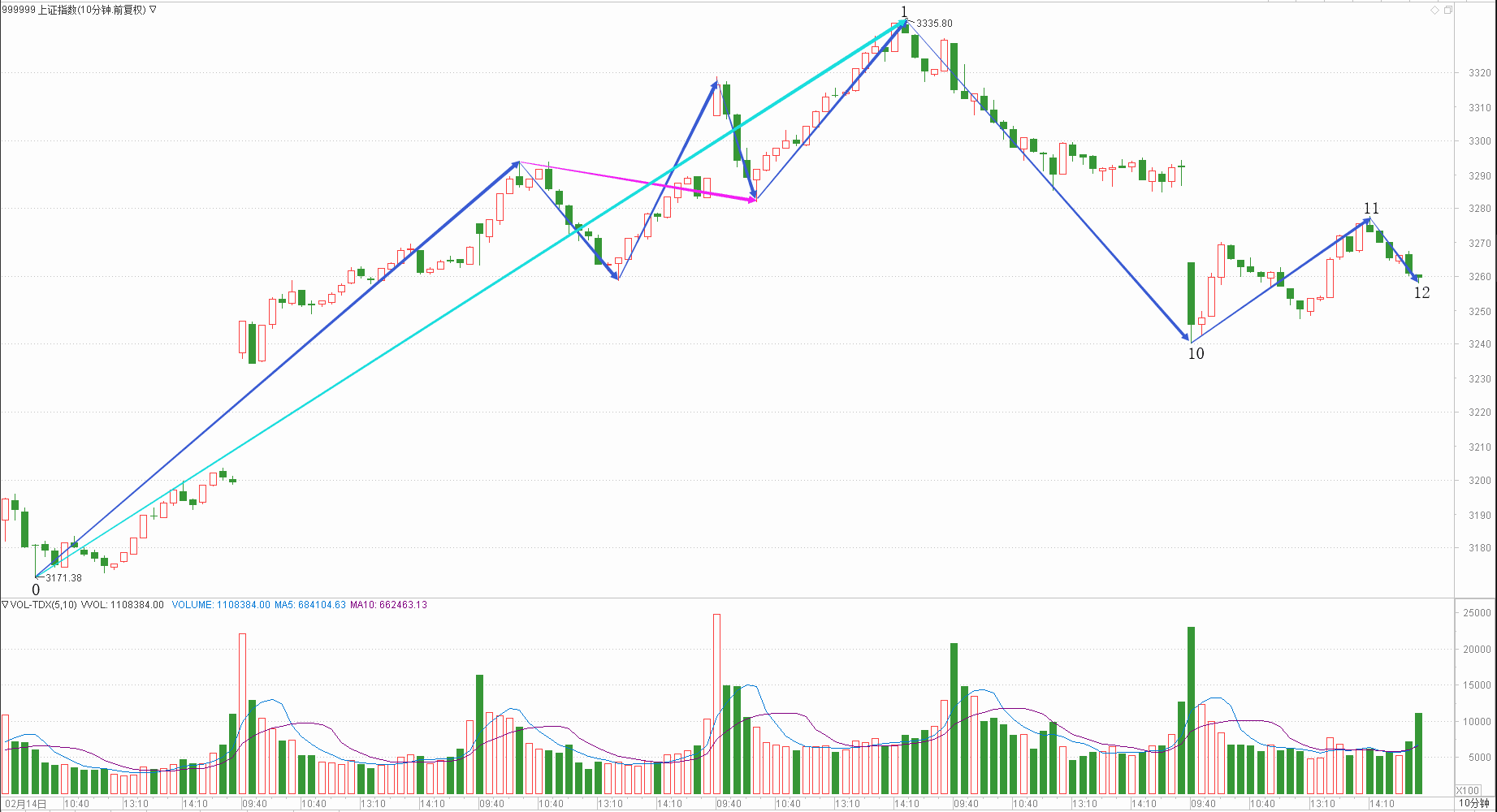Click wave marker number 1 at peak
This screenshot has height=812, width=1497.
[x=904, y=11]
